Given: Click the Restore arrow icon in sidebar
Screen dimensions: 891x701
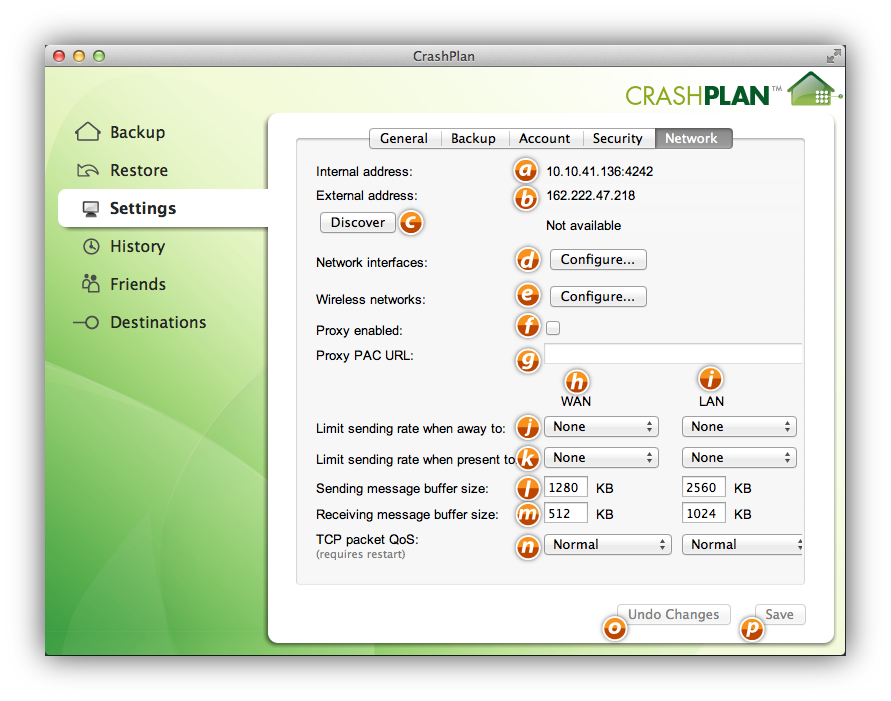Looking at the screenshot, I should [88, 170].
